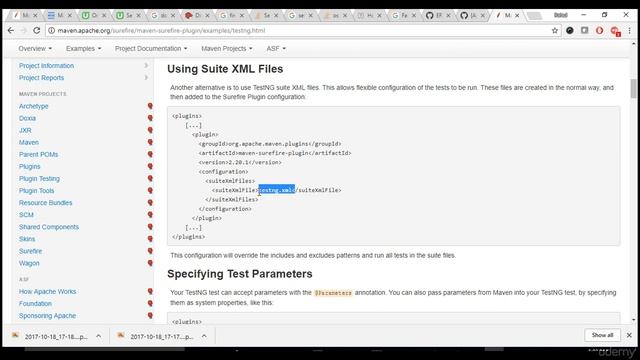Click the external link icon beside SCM
Screen dimensions: 640x360
coord(150,215)
